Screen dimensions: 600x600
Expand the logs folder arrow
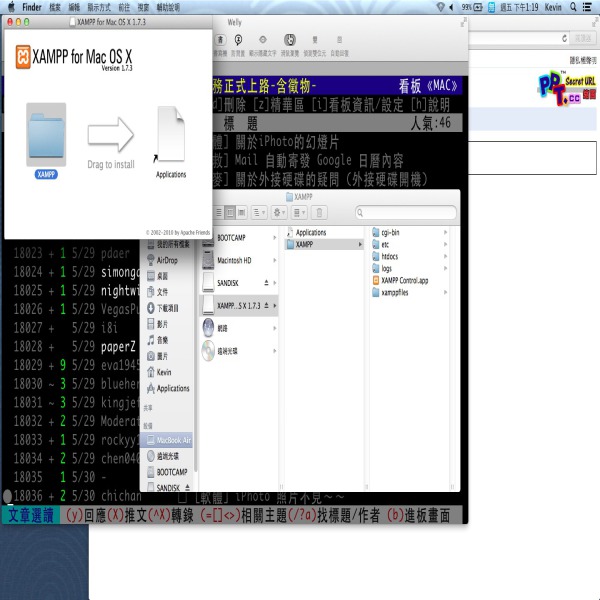(x=445, y=268)
